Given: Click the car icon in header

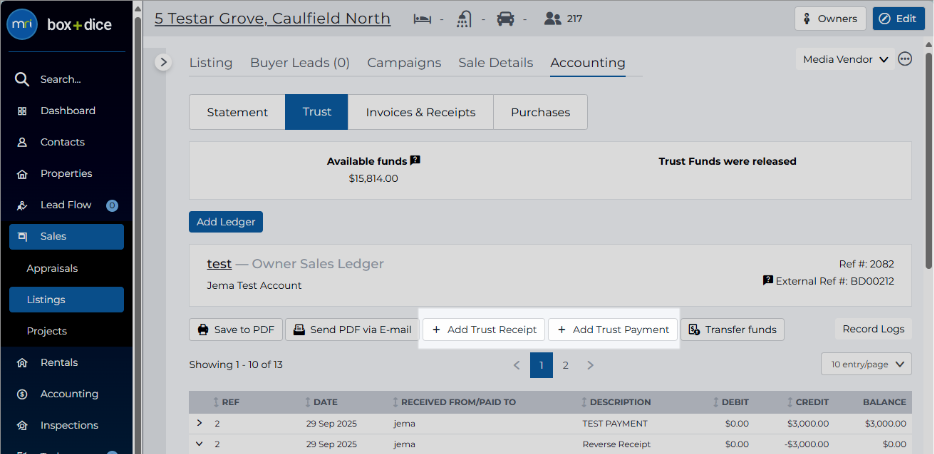Looking at the screenshot, I should 506,19.
